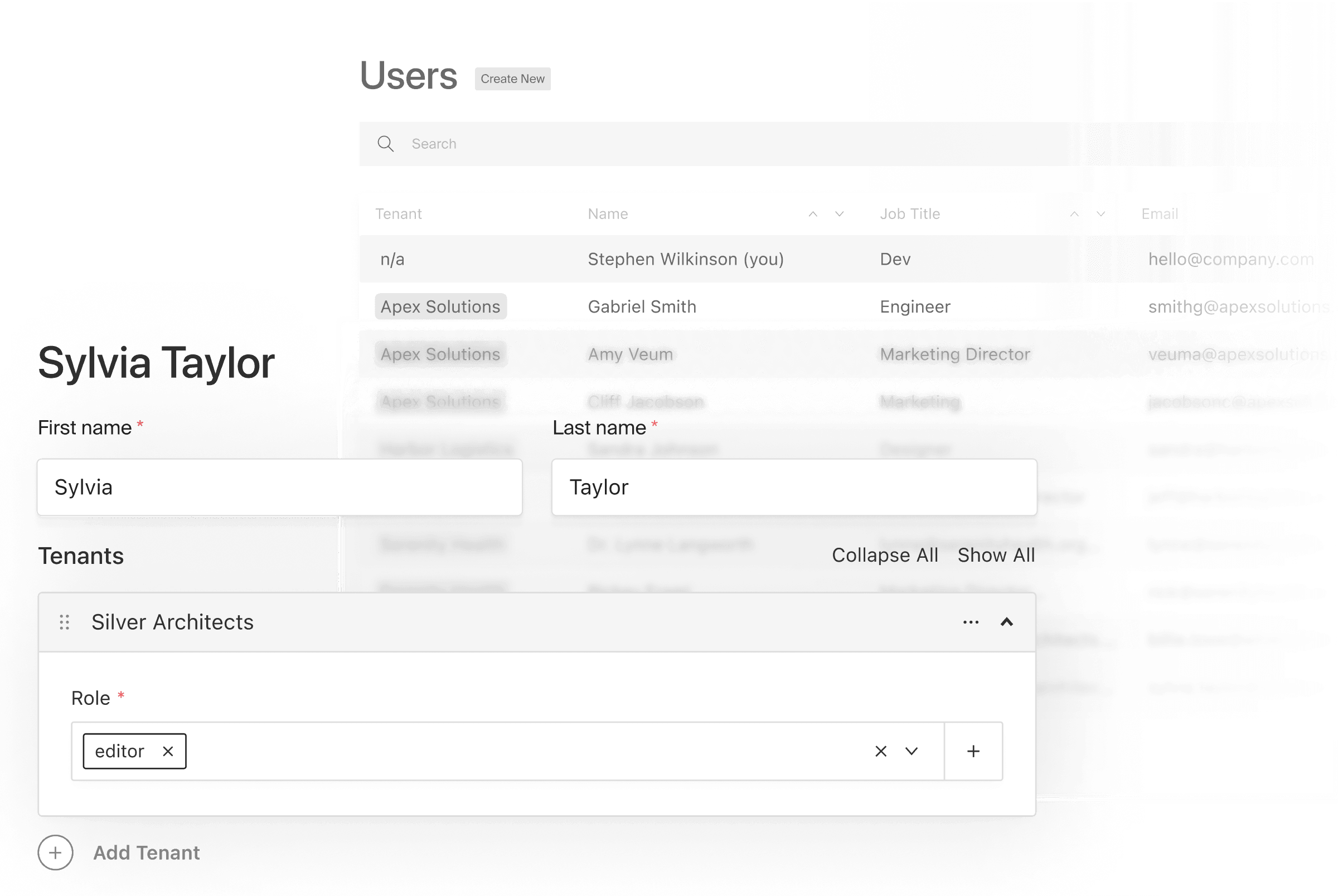The image size is (1338, 896).
Task: Click the dropdown chevron icon for role selector
Action: click(x=912, y=750)
